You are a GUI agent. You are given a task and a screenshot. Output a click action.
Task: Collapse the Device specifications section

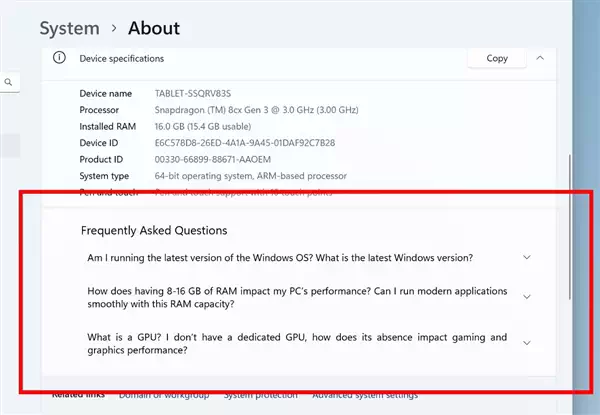click(540, 58)
